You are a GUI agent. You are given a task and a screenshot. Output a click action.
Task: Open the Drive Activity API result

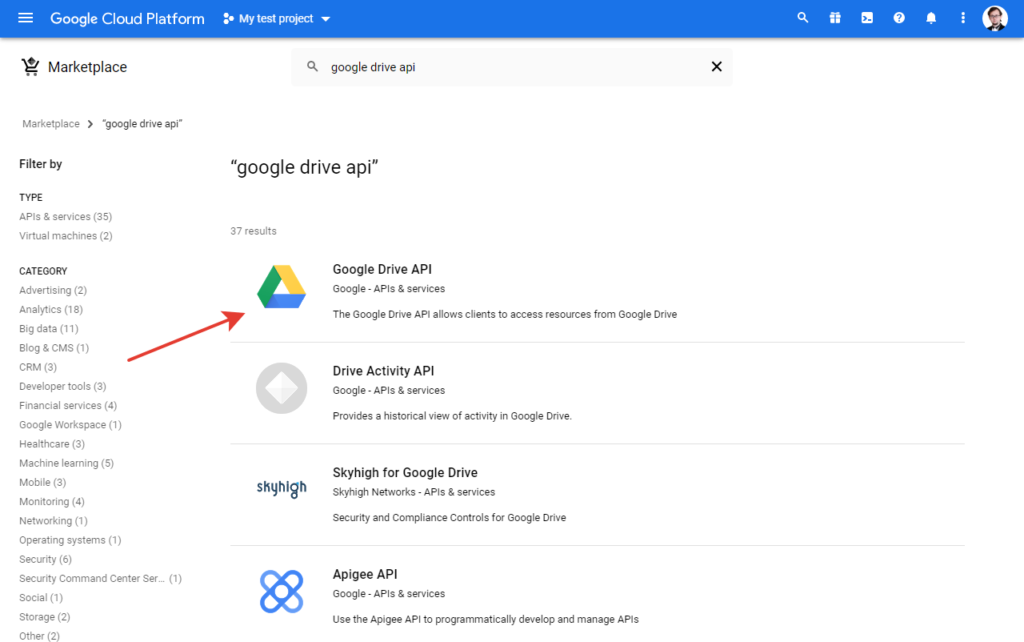[383, 371]
